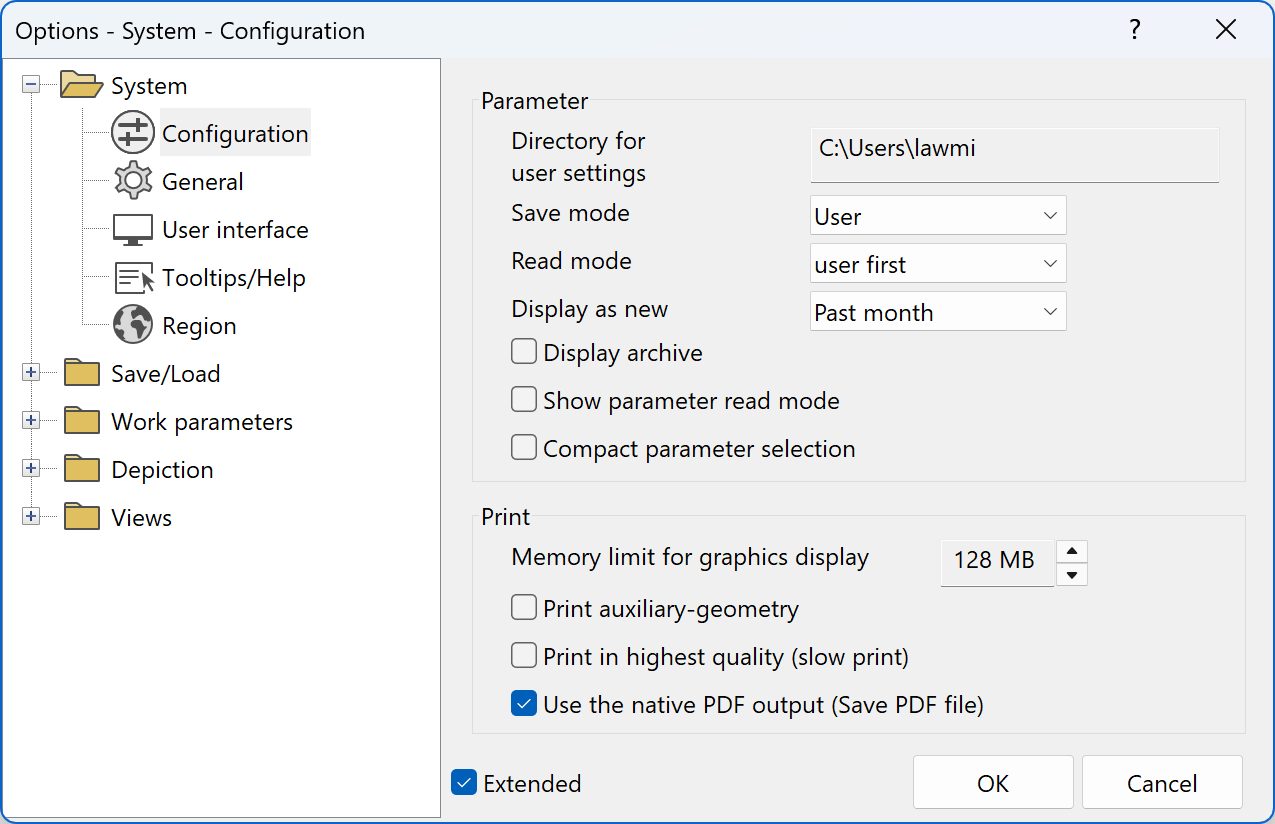Click the Tooltips/Help icon
This screenshot has height=824, width=1275.
click(132, 277)
